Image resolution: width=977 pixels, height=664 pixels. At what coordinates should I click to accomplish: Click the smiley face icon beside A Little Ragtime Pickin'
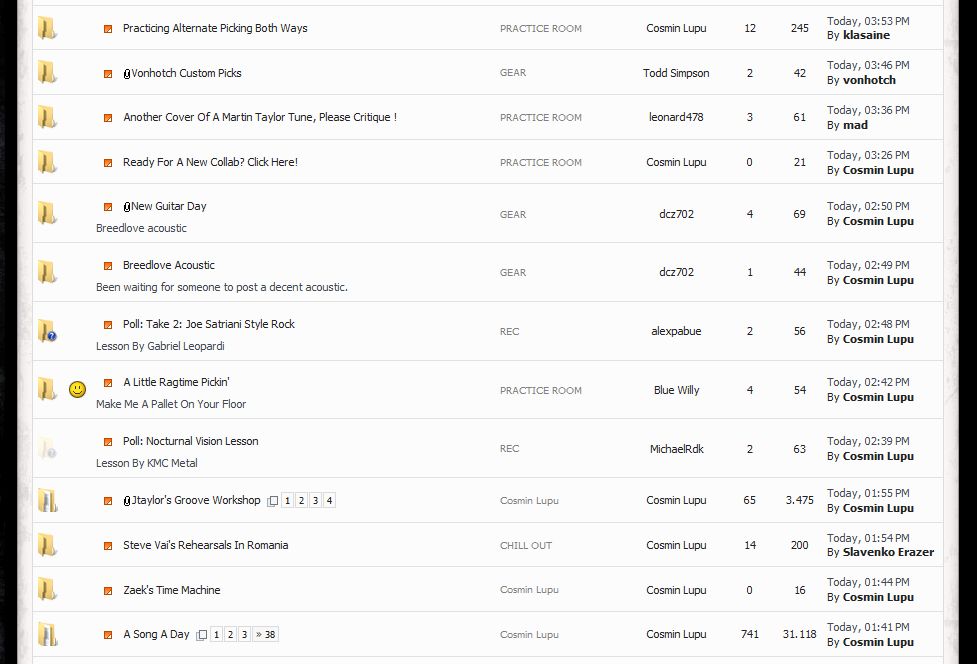[77, 390]
